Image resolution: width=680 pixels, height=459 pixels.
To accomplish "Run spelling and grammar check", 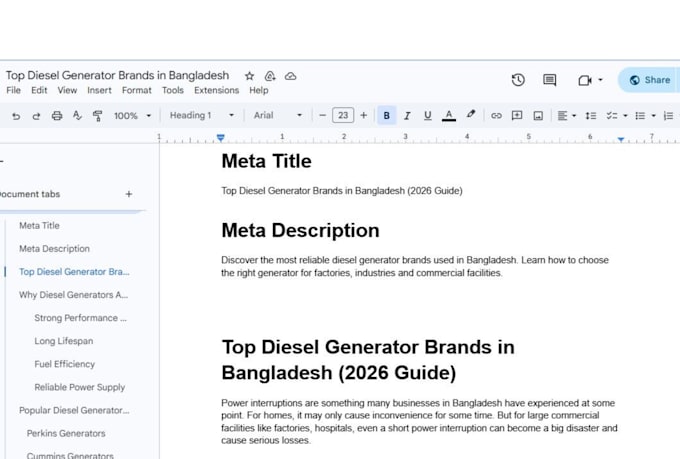I will click(77, 115).
